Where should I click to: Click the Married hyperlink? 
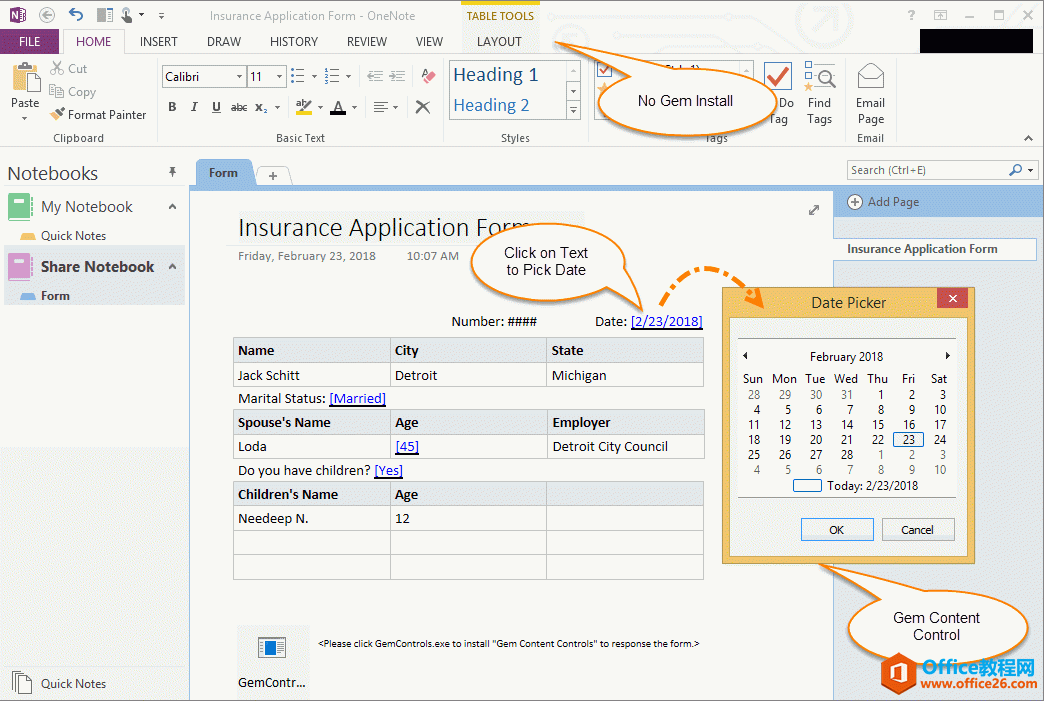tap(357, 398)
